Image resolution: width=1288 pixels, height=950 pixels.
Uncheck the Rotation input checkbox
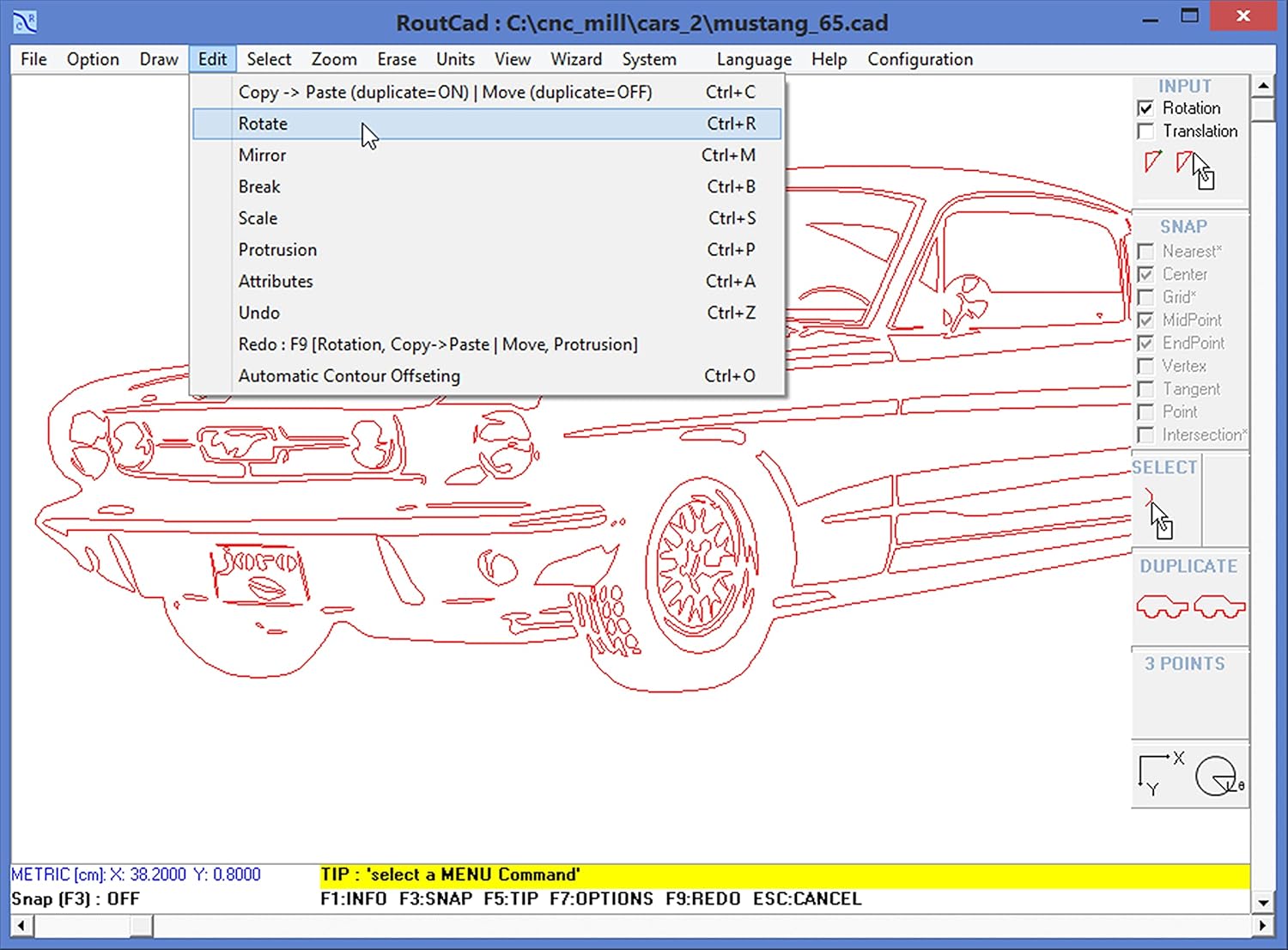[x=1146, y=107]
